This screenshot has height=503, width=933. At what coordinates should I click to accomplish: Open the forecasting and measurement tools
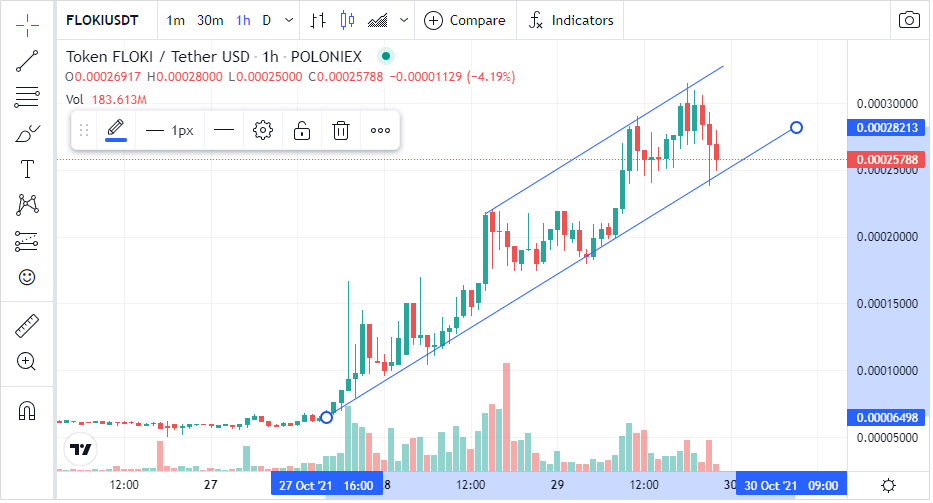click(x=27, y=241)
